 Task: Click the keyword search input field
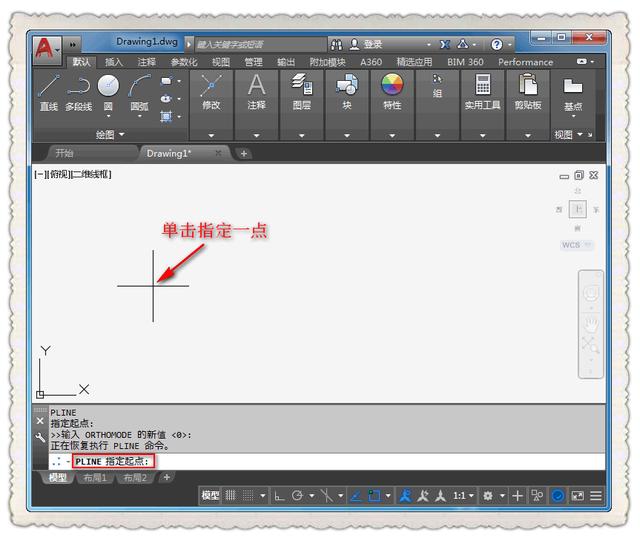coord(261,44)
